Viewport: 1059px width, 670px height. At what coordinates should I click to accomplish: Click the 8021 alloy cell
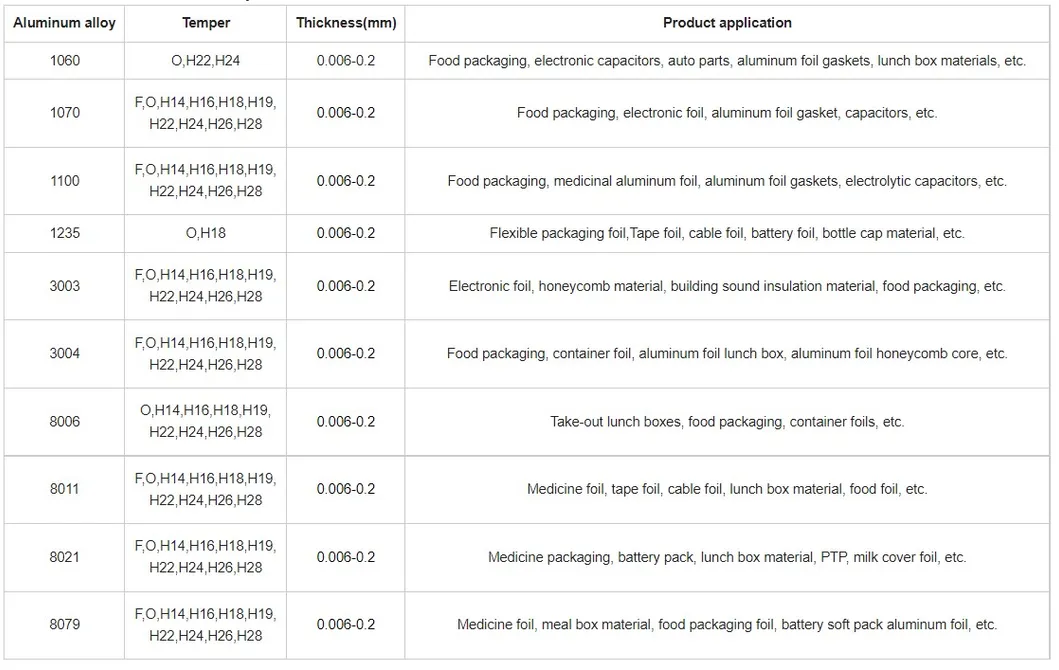click(x=64, y=557)
